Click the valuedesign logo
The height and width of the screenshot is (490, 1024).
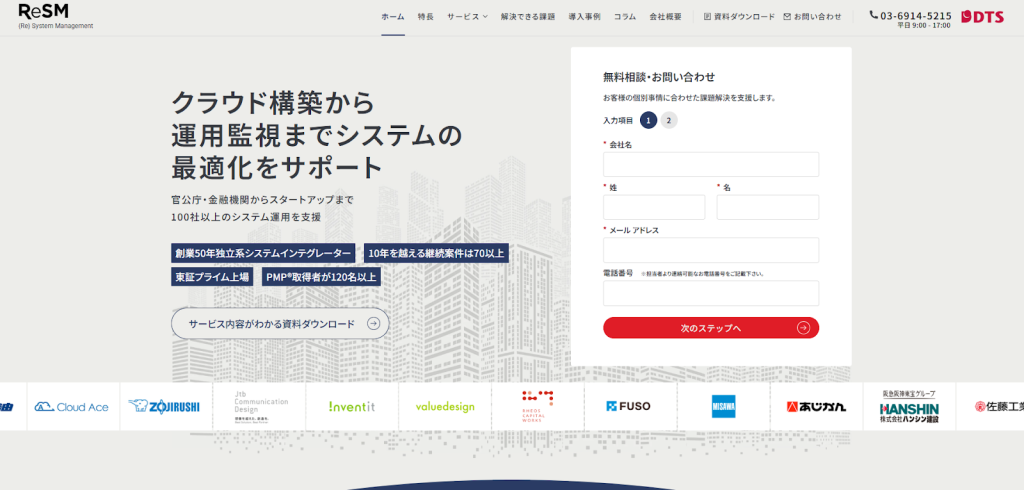445,407
